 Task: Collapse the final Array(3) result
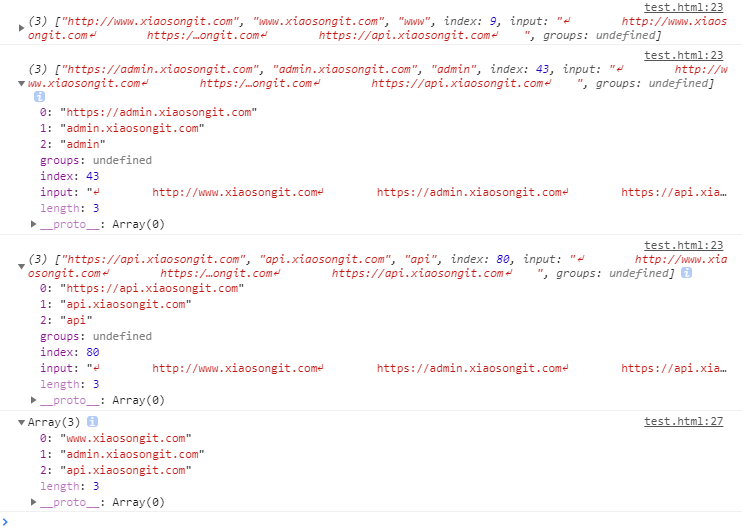23,422
